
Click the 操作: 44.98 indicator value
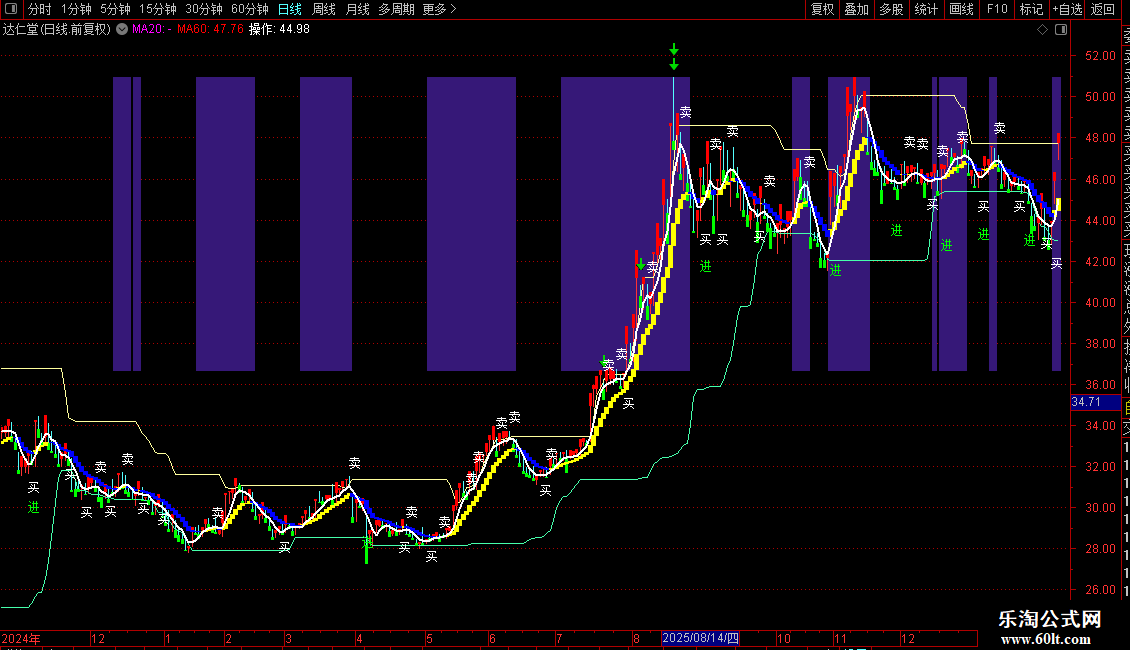point(279,30)
